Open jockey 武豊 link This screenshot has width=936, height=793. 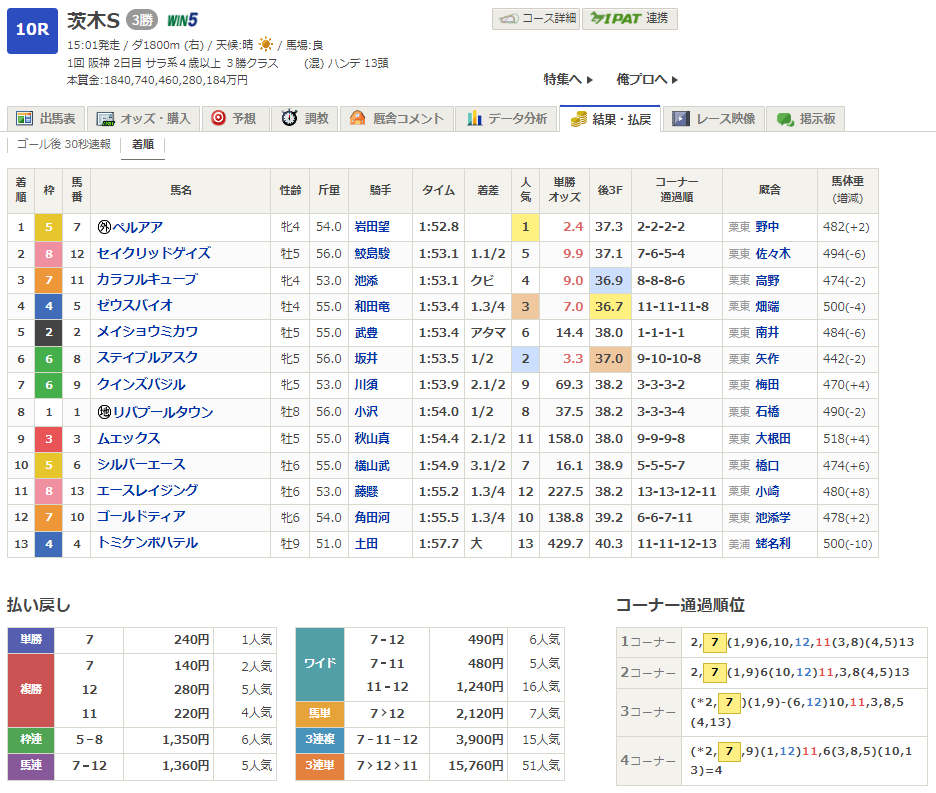[x=367, y=331]
